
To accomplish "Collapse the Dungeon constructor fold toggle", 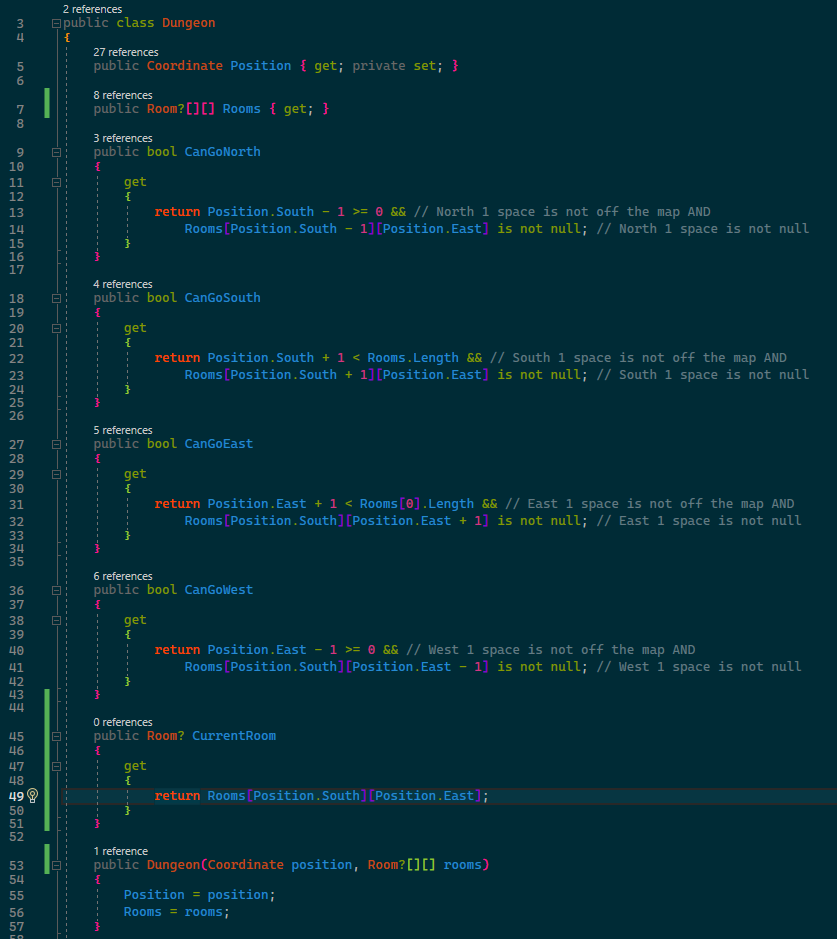I will click(56, 865).
